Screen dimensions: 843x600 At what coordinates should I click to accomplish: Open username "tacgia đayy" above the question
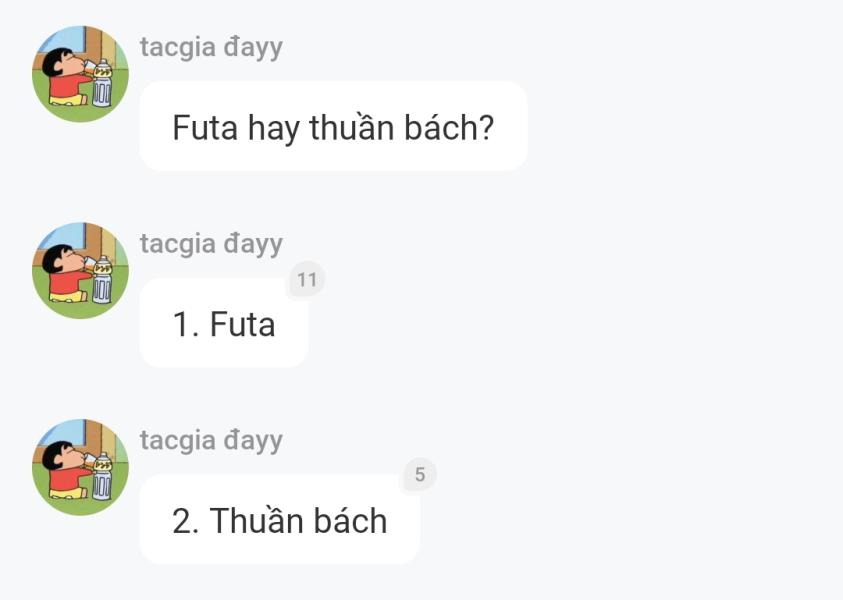point(211,47)
